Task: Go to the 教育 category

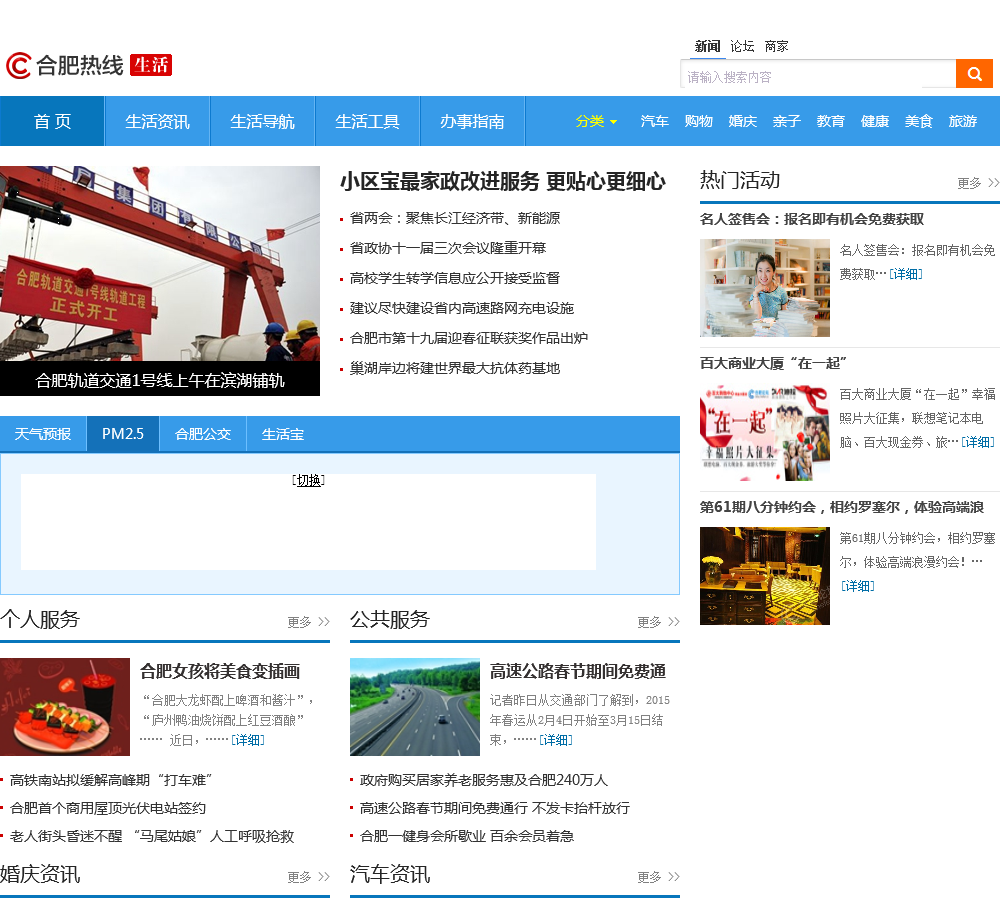Action: click(x=830, y=121)
